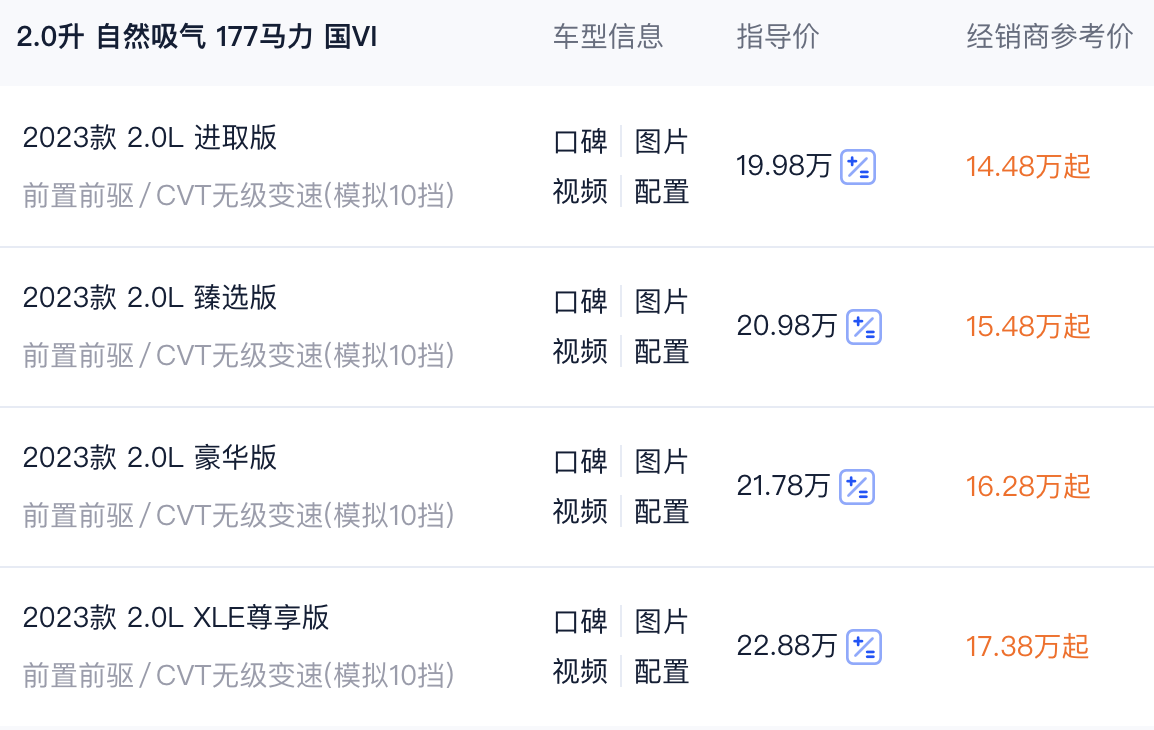The width and height of the screenshot is (1154, 730).
Task: Select the 2023款 2.0L 臻选版 title
Action: click(x=150, y=298)
